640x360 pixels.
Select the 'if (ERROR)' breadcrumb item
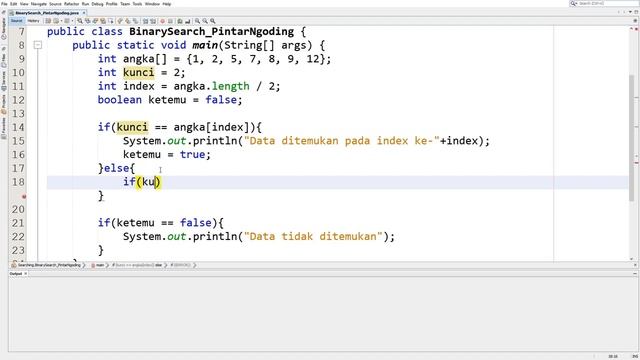181,265
